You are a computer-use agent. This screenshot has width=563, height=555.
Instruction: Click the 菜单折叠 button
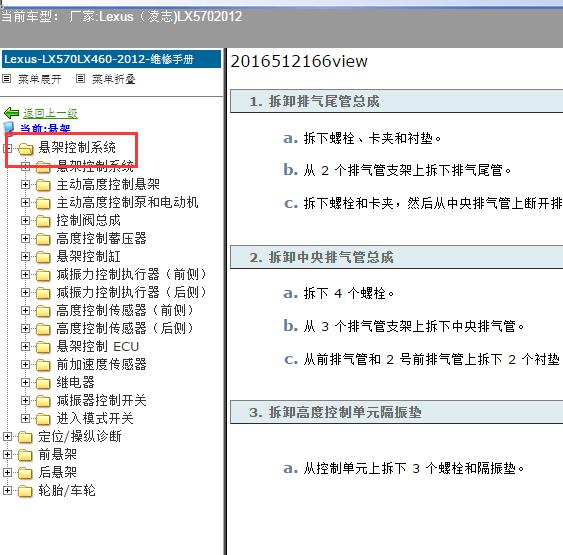click(x=114, y=79)
